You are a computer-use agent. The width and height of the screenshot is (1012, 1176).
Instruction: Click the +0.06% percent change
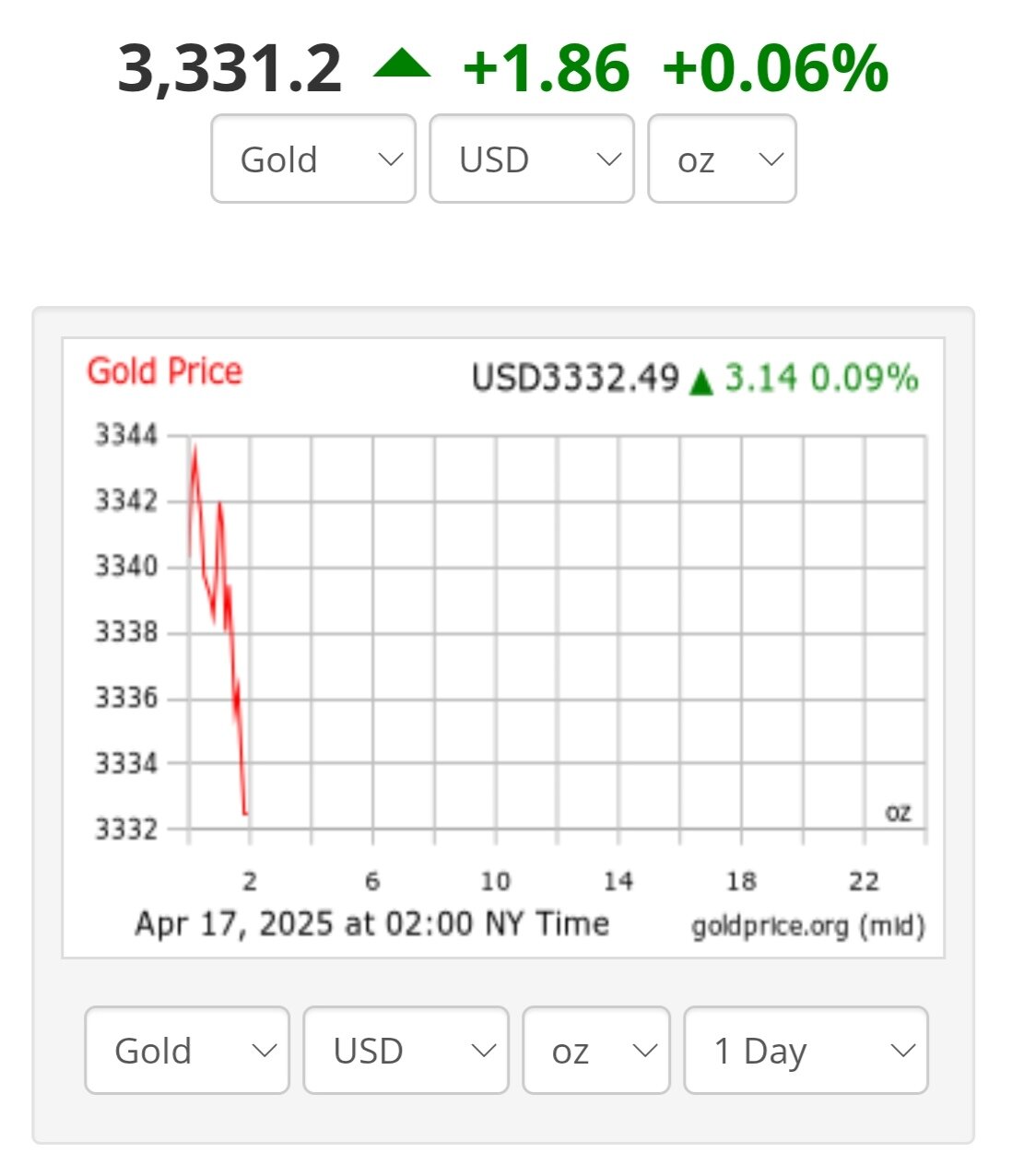(775, 69)
